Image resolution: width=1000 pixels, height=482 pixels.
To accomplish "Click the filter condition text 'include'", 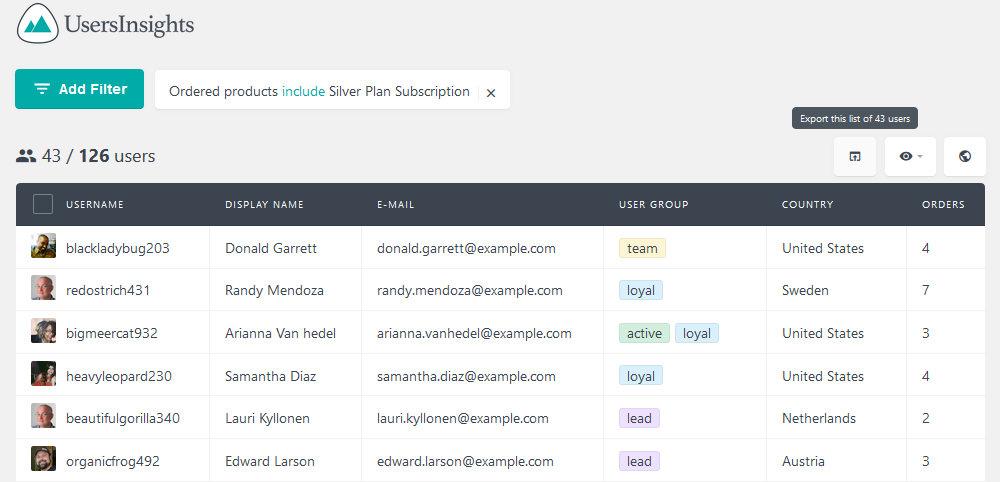I will click(304, 91).
